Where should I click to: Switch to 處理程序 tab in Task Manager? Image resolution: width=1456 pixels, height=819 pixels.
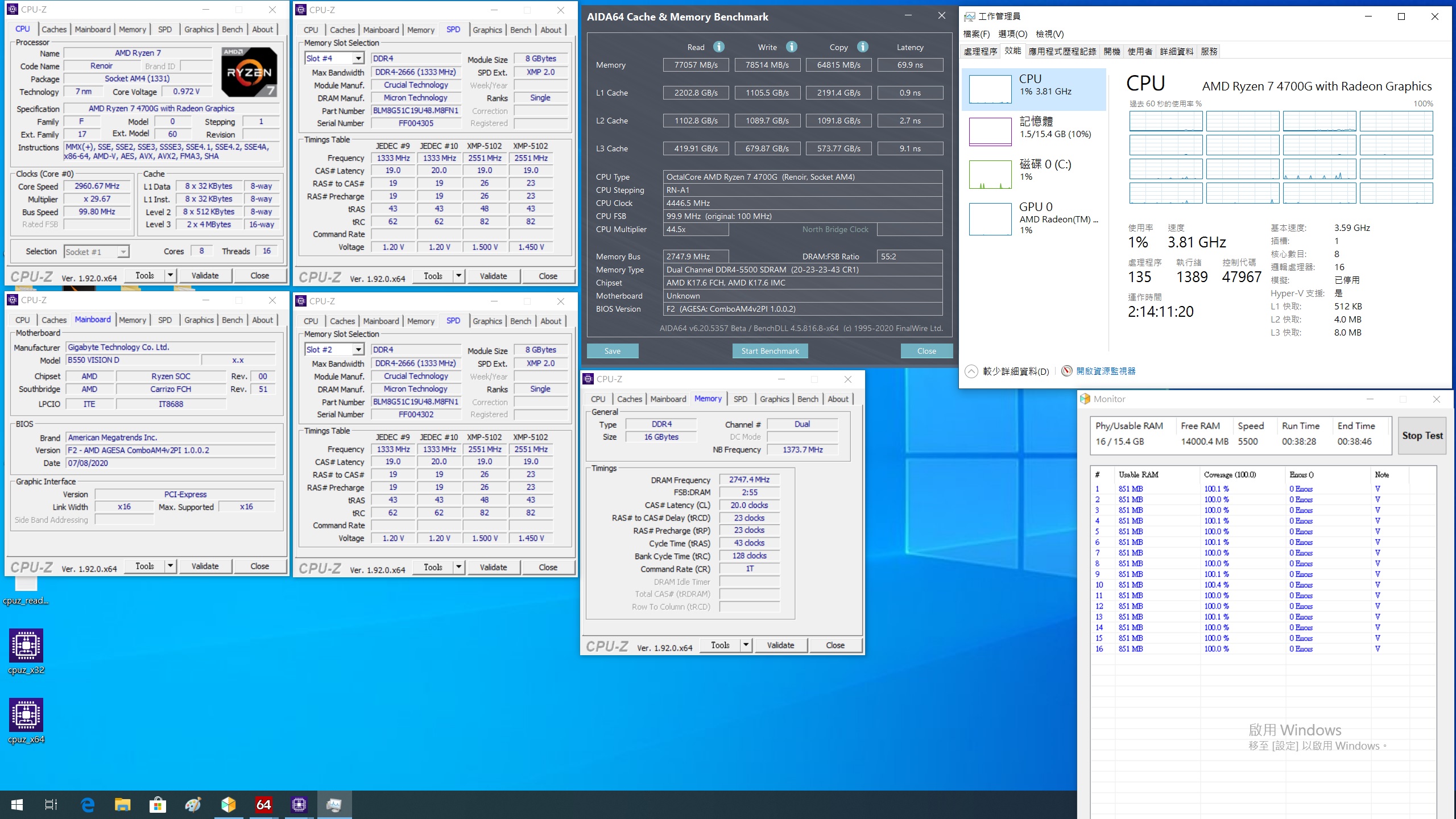click(x=981, y=51)
